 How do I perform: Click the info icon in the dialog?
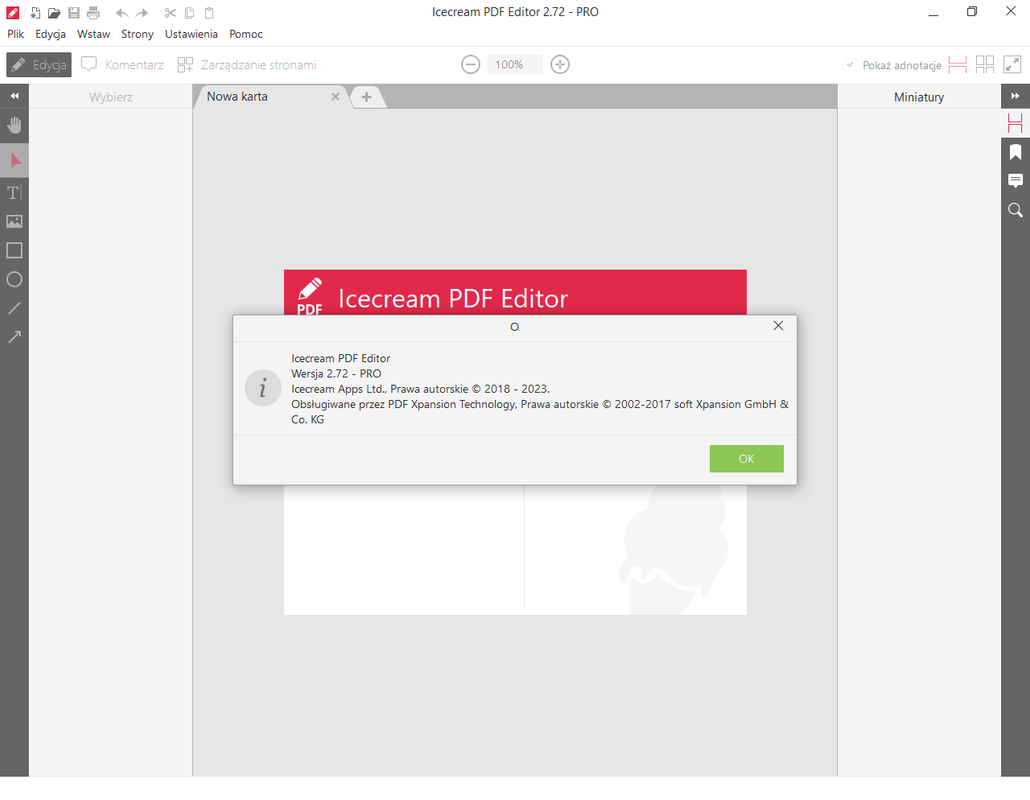pyautogui.click(x=263, y=388)
